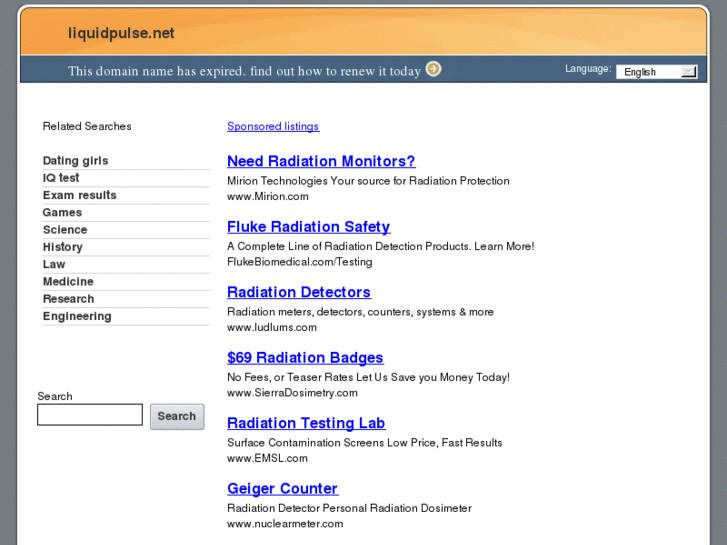Click the expired domain renewal message
The width and height of the screenshot is (727, 545).
[x=244, y=71]
